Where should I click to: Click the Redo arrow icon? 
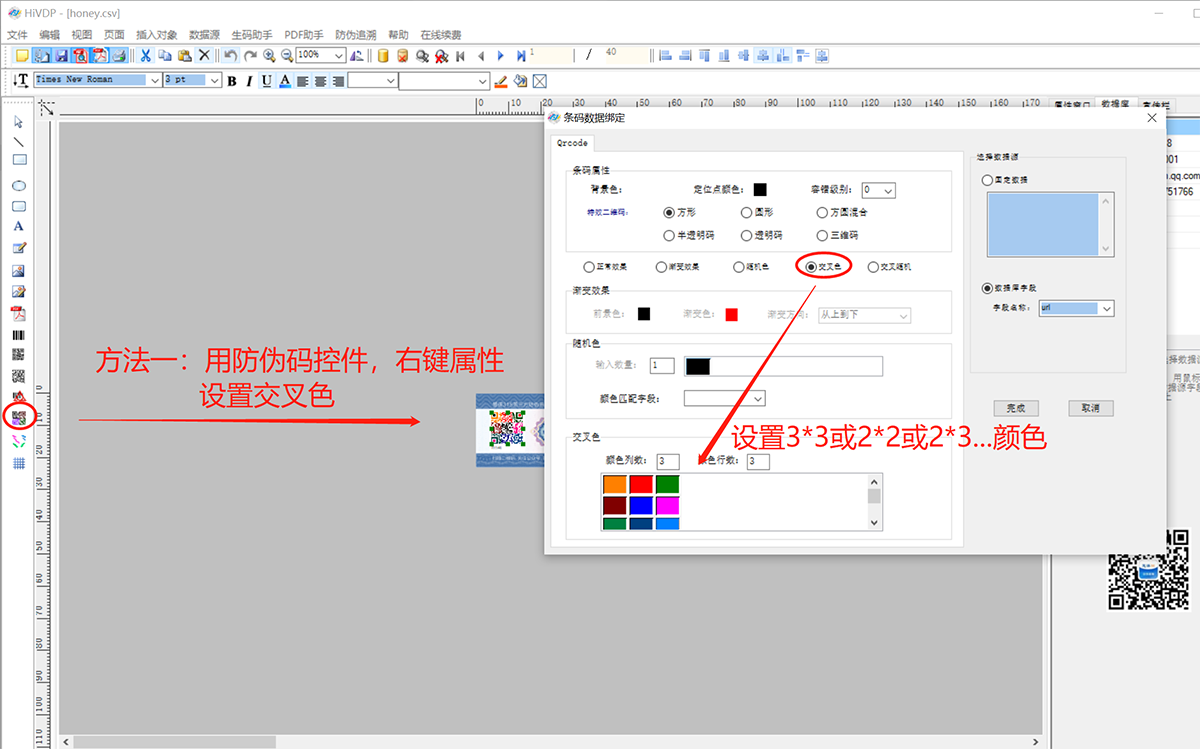[250, 56]
